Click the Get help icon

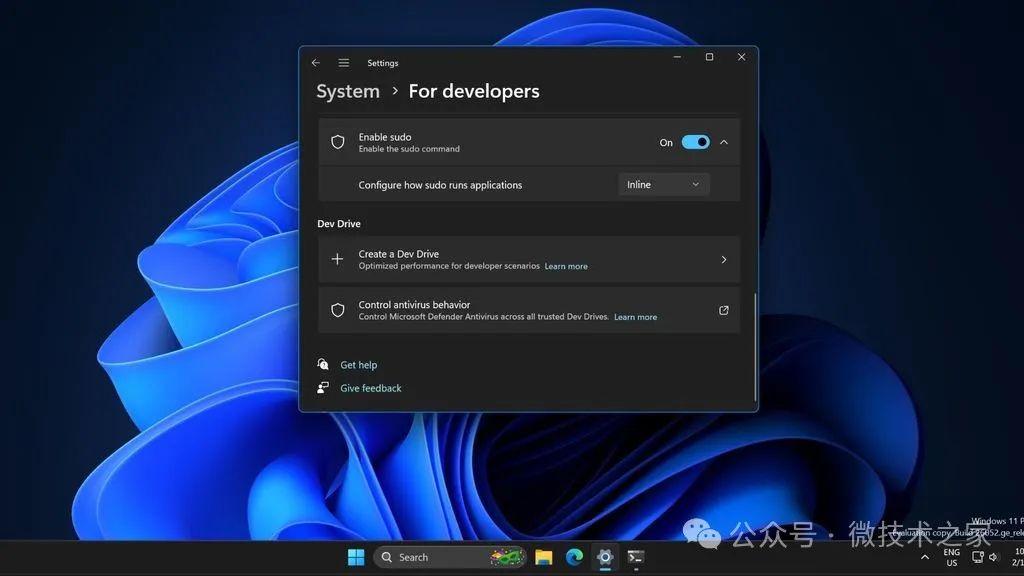coord(322,364)
